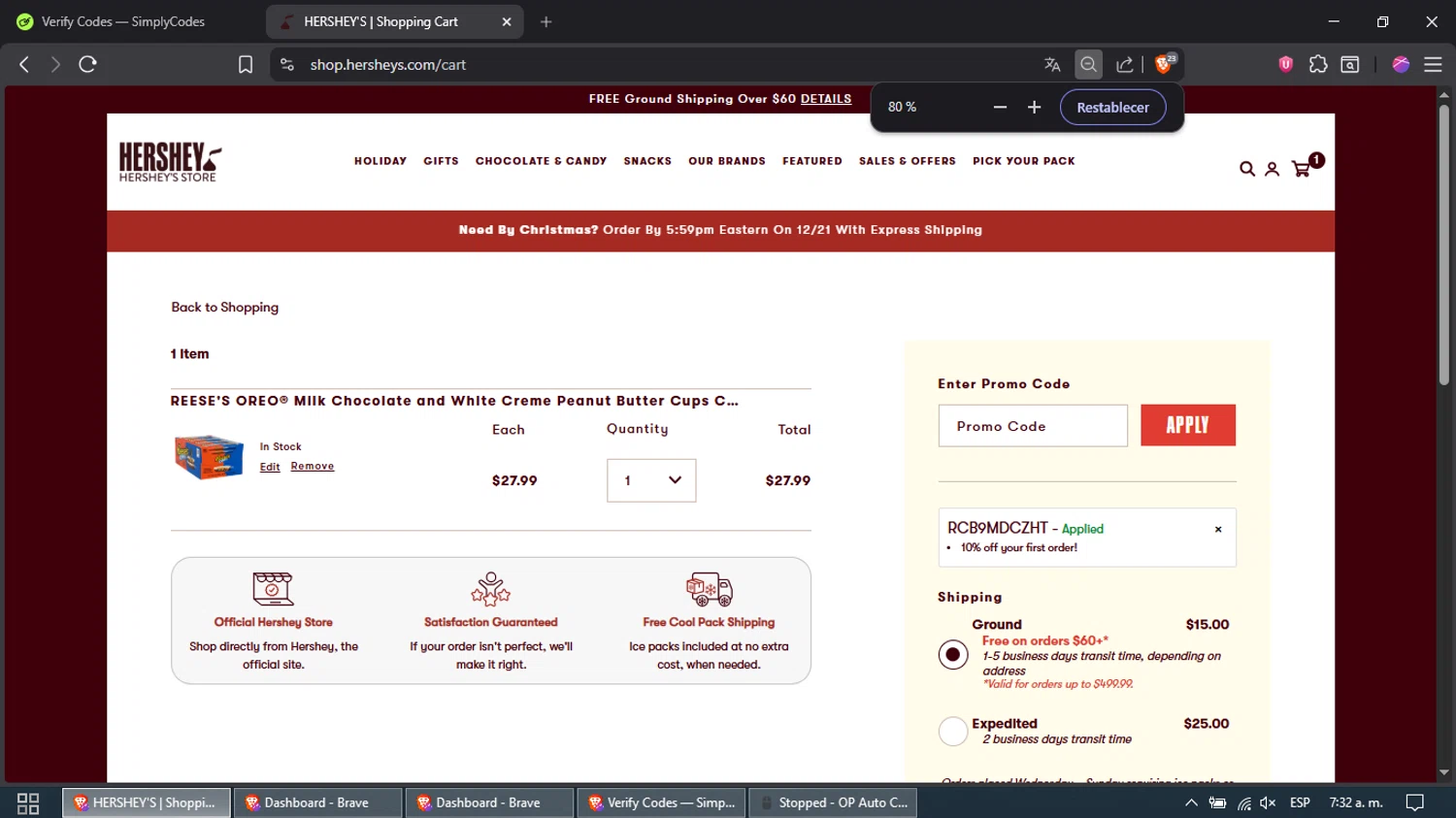Remove applied promo code RCB9MDCZHT

pos(1218,530)
